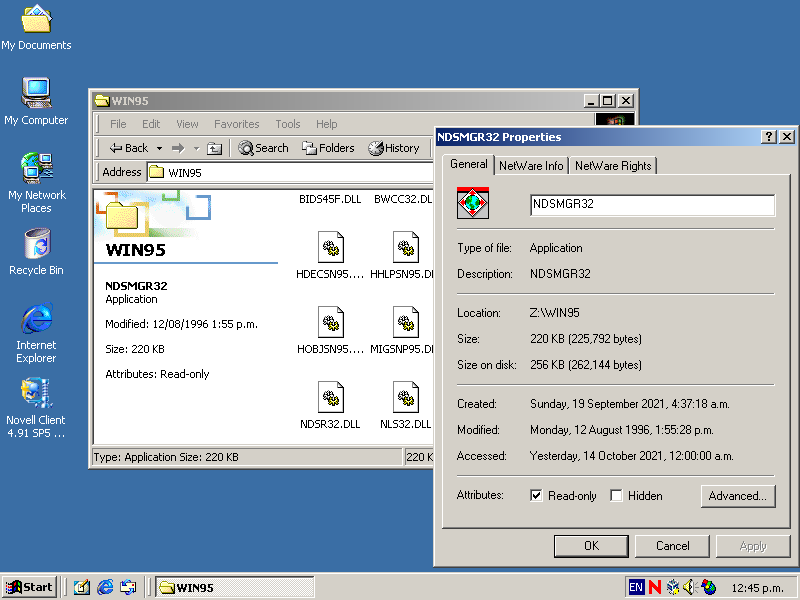Click the Up folder toolbar icon
Screen dimensions: 800x600
point(214,148)
